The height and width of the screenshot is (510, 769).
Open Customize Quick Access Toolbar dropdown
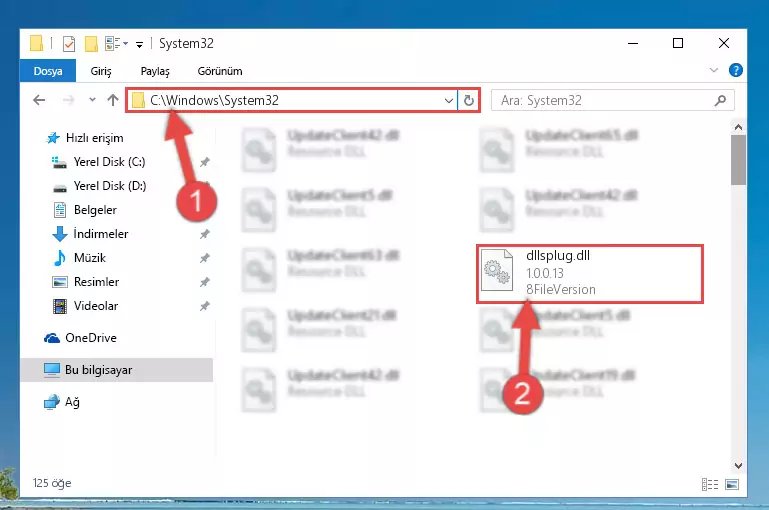(139, 45)
